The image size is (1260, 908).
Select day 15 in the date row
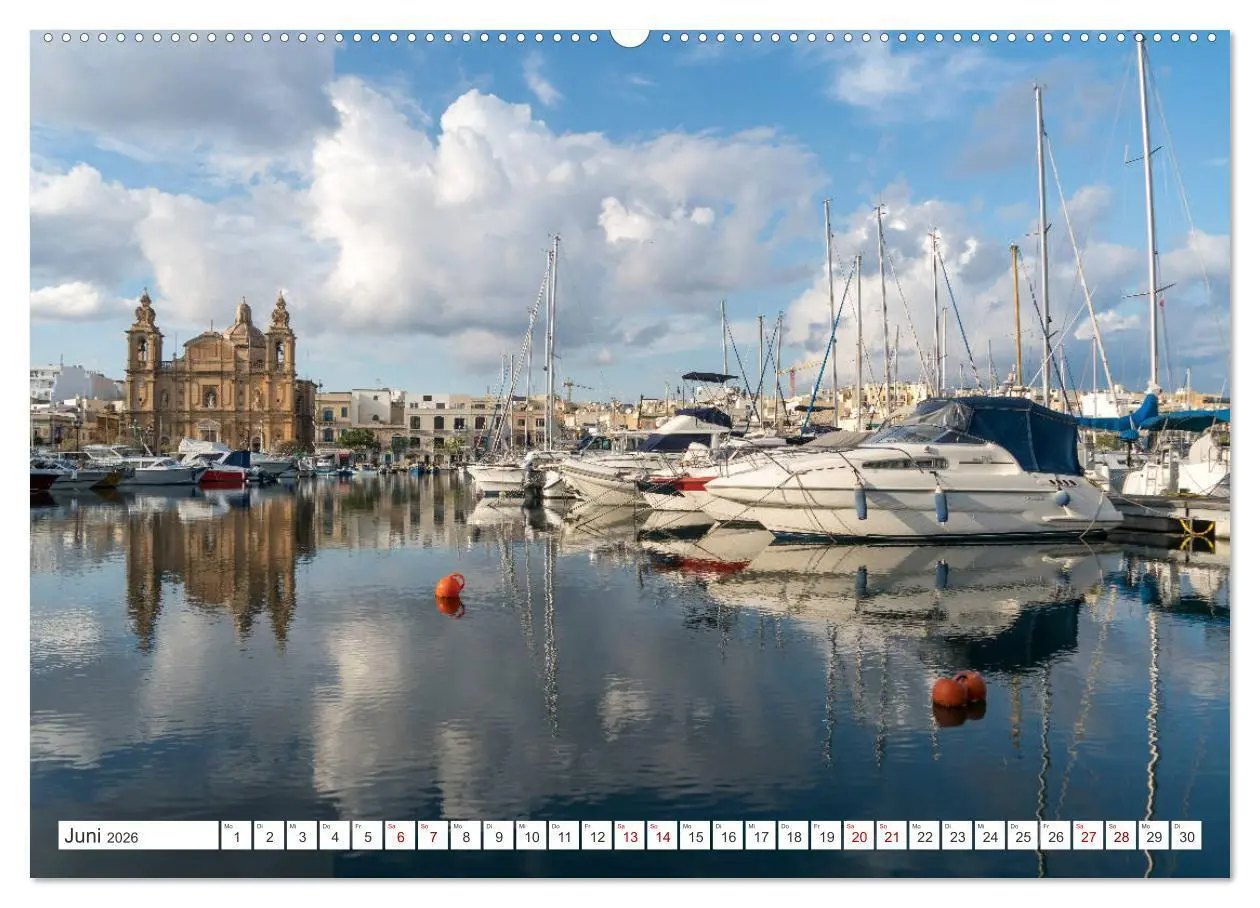[695, 836]
